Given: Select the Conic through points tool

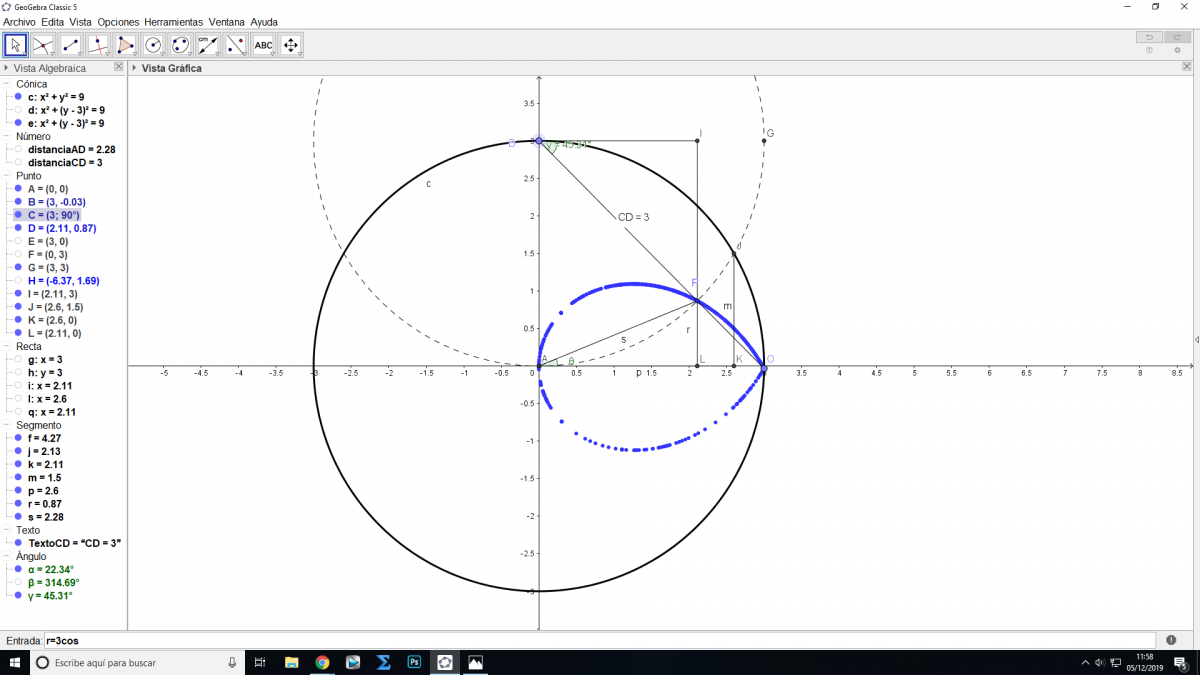Looking at the screenshot, I should point(180,45).
